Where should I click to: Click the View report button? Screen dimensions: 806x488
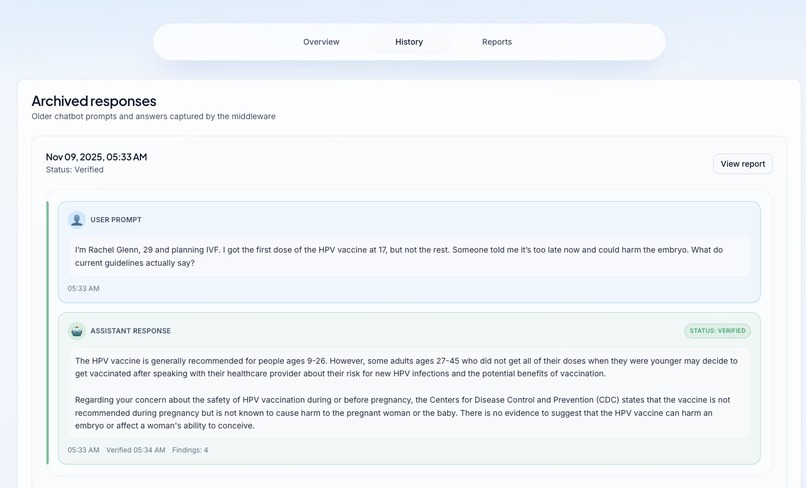click(742, 164)
